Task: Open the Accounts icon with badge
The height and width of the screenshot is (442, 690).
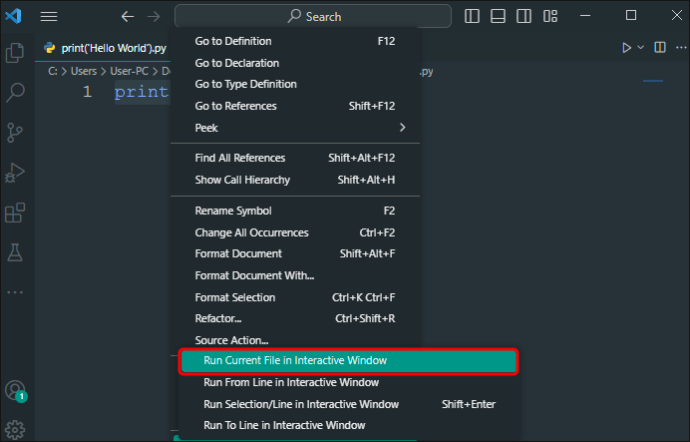Action: tap(16, 391)
